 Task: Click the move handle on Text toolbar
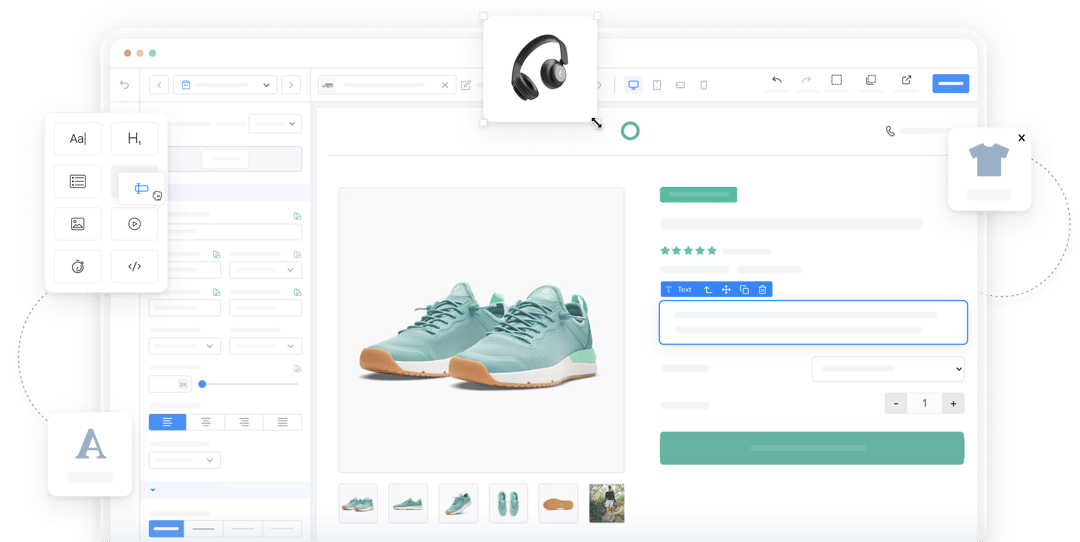[726, 289]
